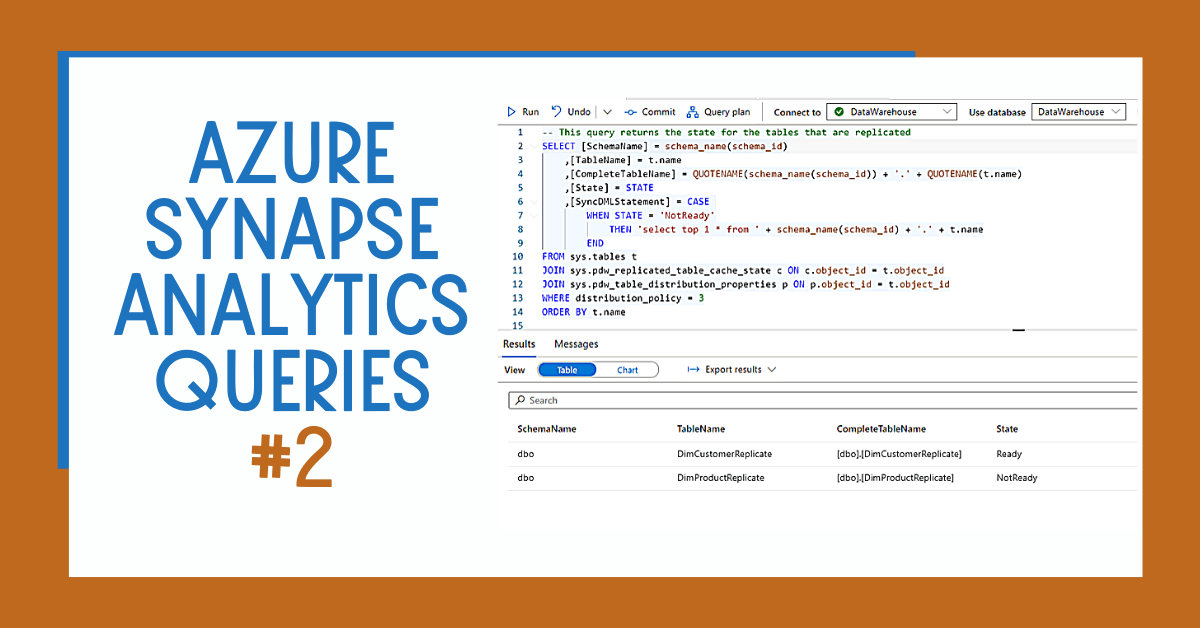Collapse the SELECT fold at line 2
The height and width of the screenshot is (628, 1200).
(x=533, y=146)
